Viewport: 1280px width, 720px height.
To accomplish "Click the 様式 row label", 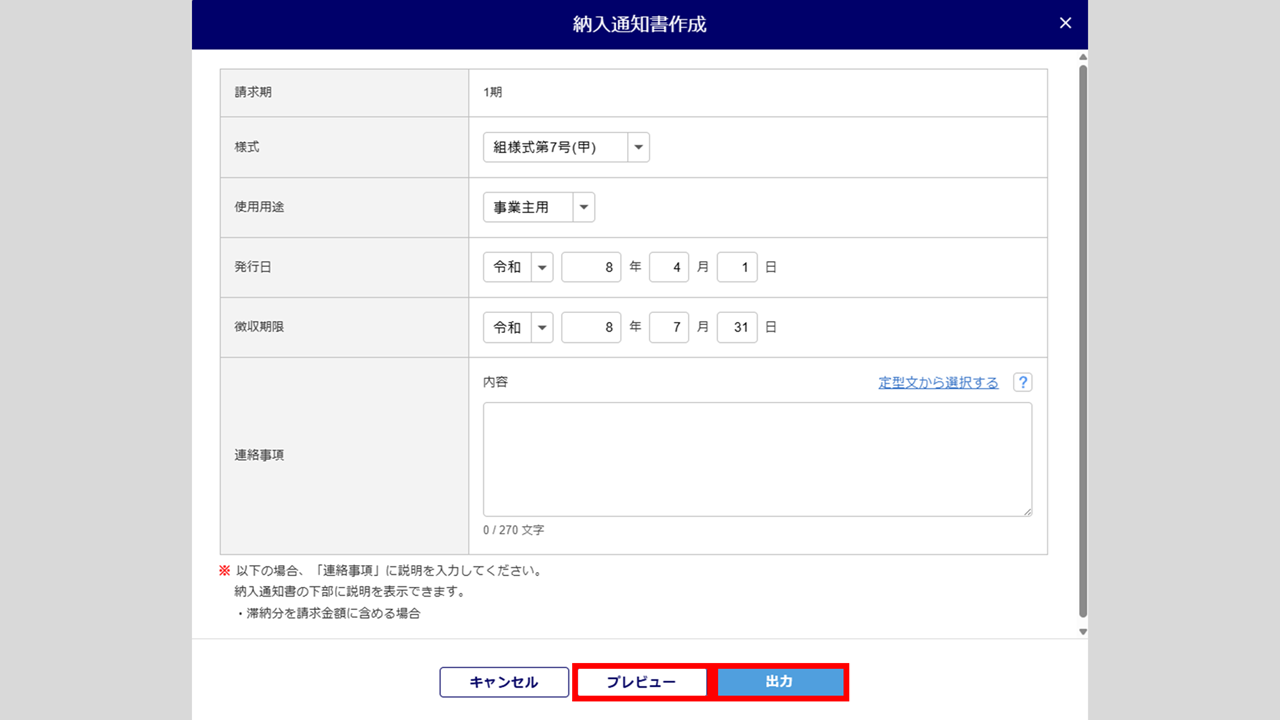I will tap(247, 147).
